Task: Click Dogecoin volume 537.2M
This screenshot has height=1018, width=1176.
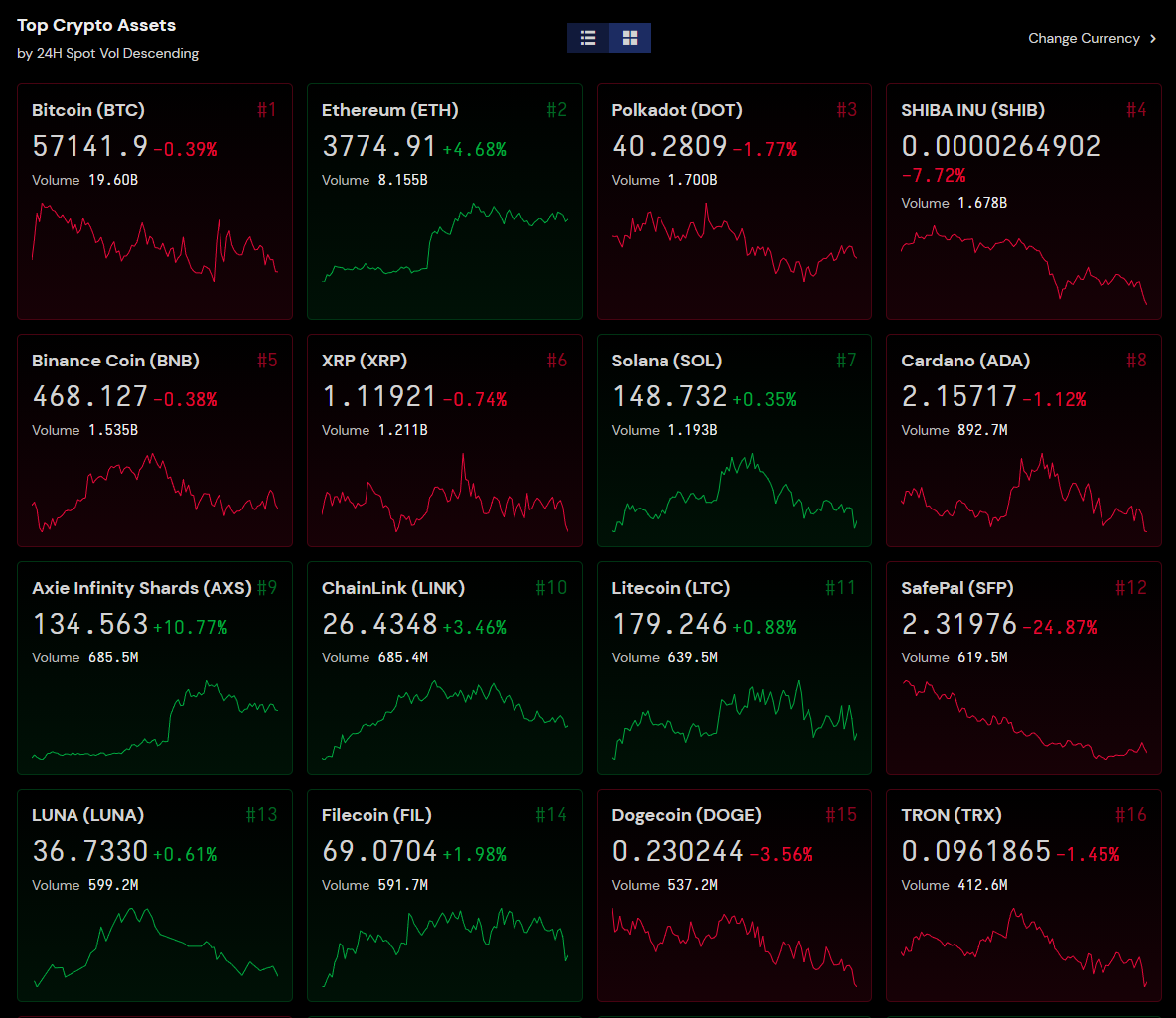Action: click(692, 885)
